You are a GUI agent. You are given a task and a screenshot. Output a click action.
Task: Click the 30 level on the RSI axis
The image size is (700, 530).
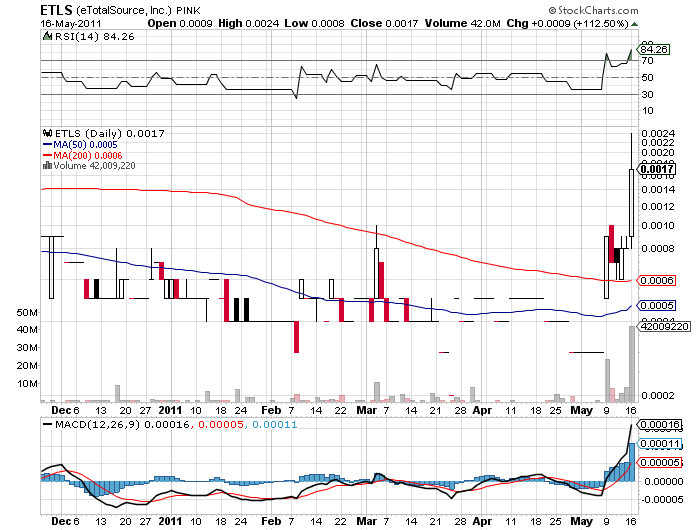[x=647, y=94]
